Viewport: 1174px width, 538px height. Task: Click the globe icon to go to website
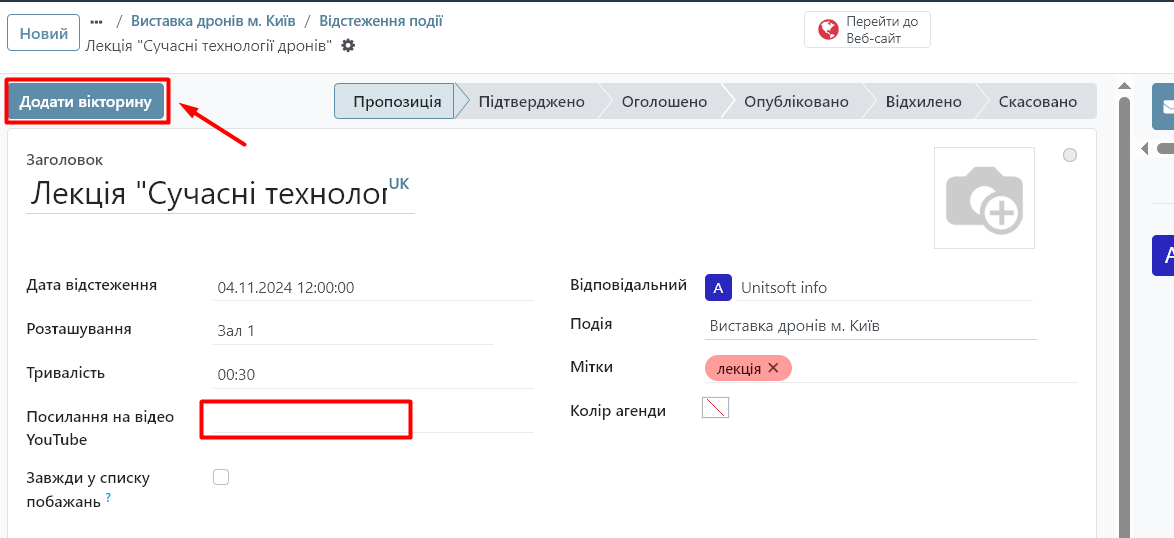[x=828, y=30]
